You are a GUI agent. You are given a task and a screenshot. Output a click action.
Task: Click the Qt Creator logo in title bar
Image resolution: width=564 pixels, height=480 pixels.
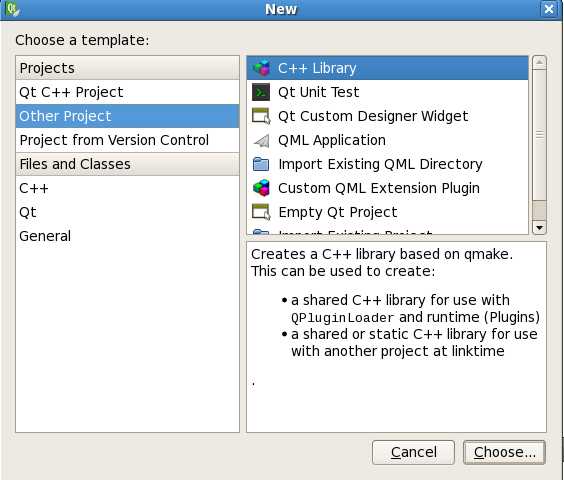point(12,9)
